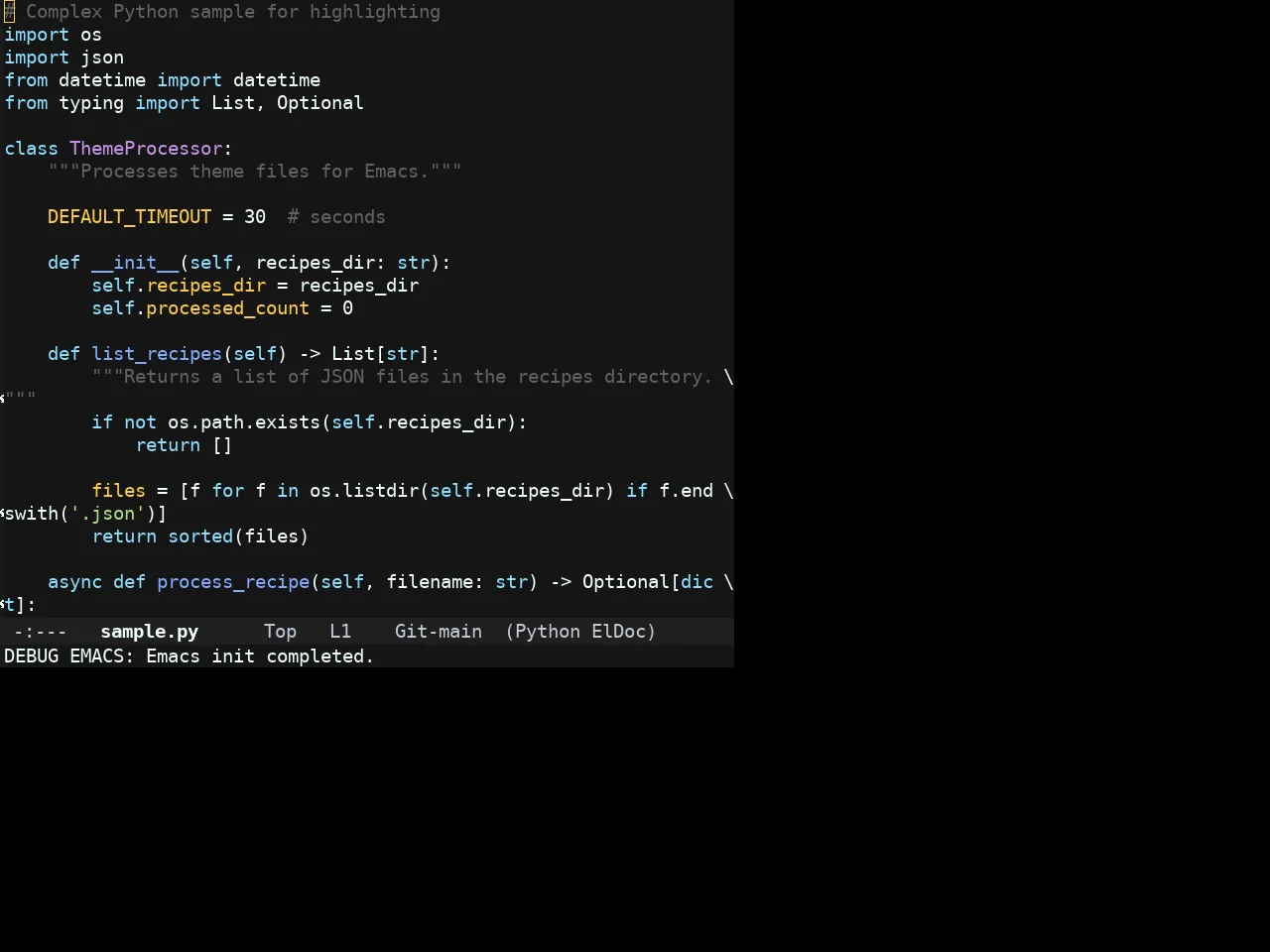This screenshot has width=1270, height=952.
Task: Click the __init__ method name
Action: 135,263
